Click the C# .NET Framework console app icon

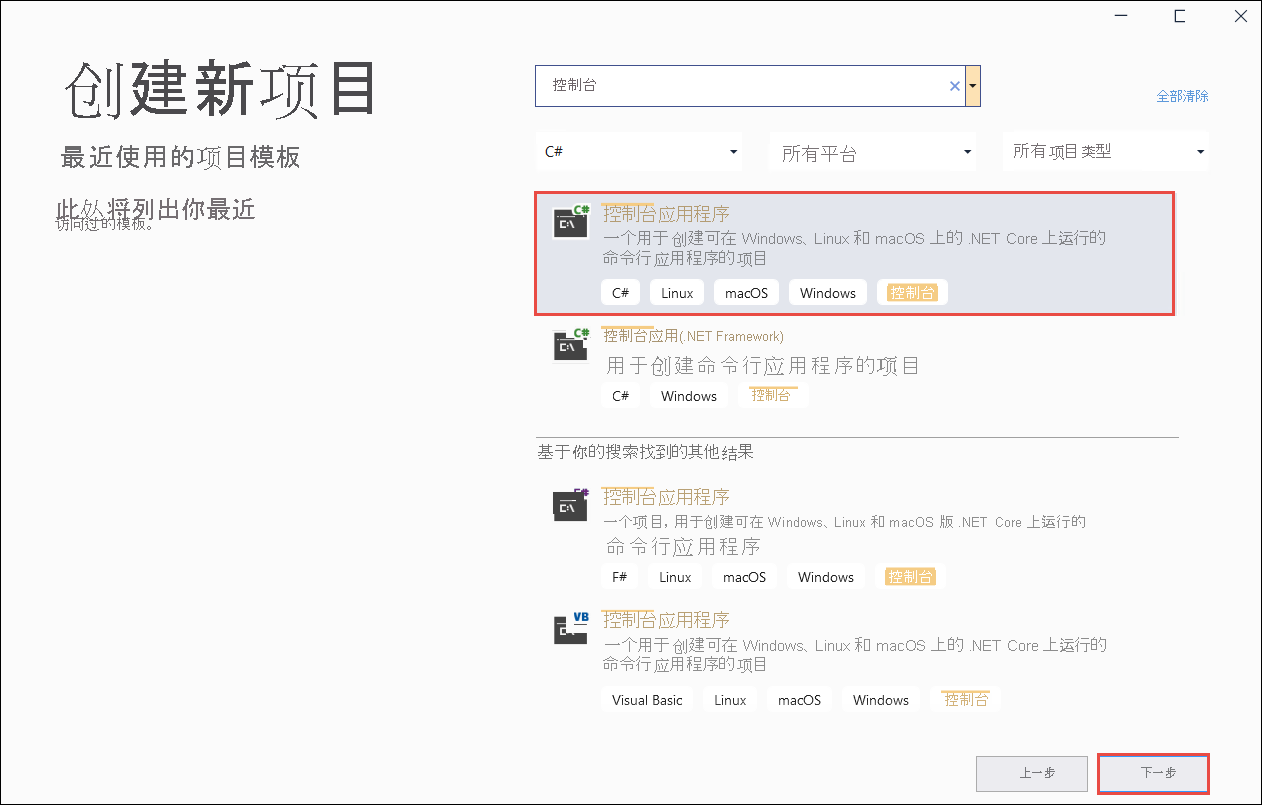point(571,343)
